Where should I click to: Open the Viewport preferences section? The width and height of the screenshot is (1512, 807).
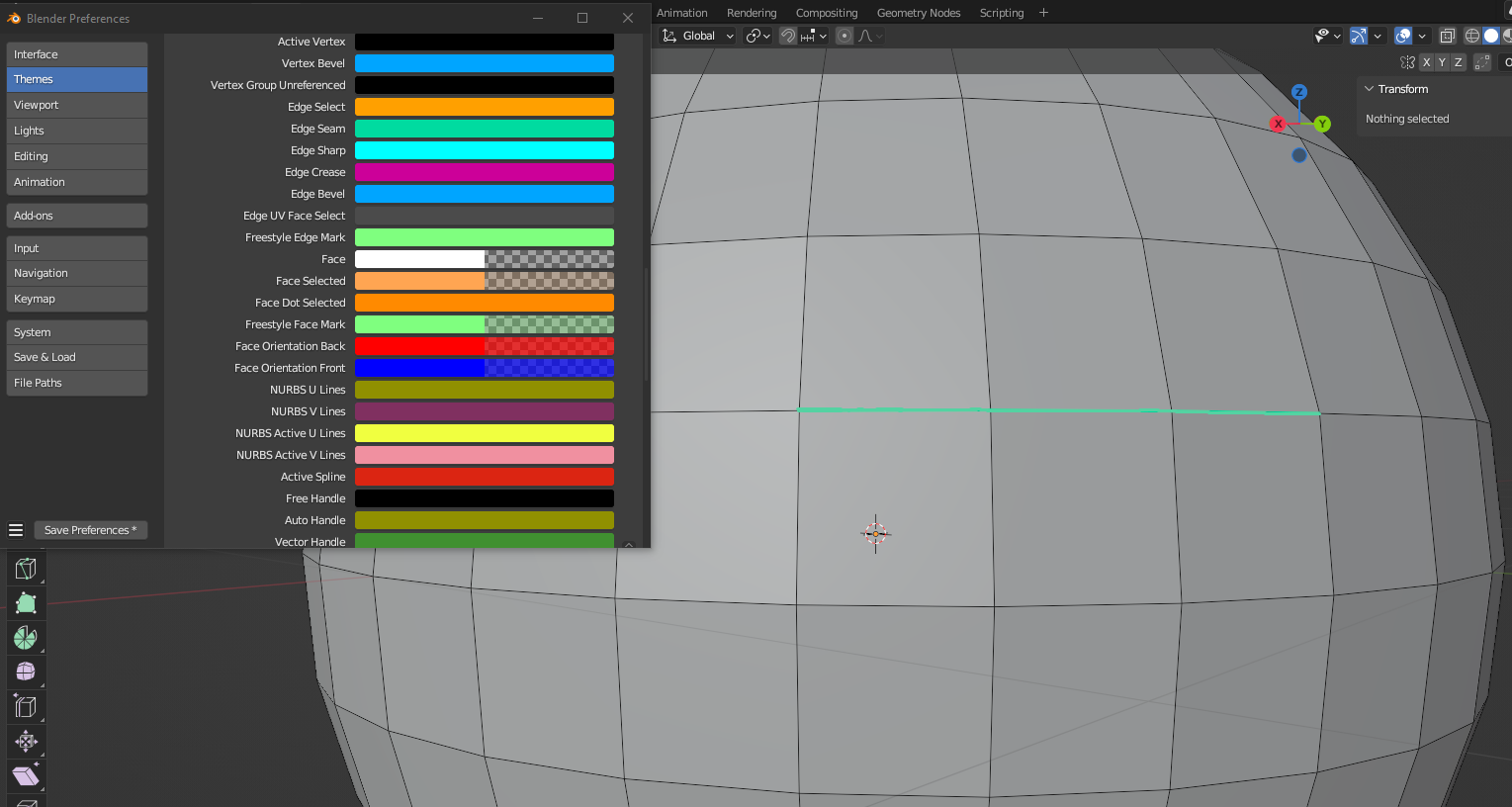point(77,105)
